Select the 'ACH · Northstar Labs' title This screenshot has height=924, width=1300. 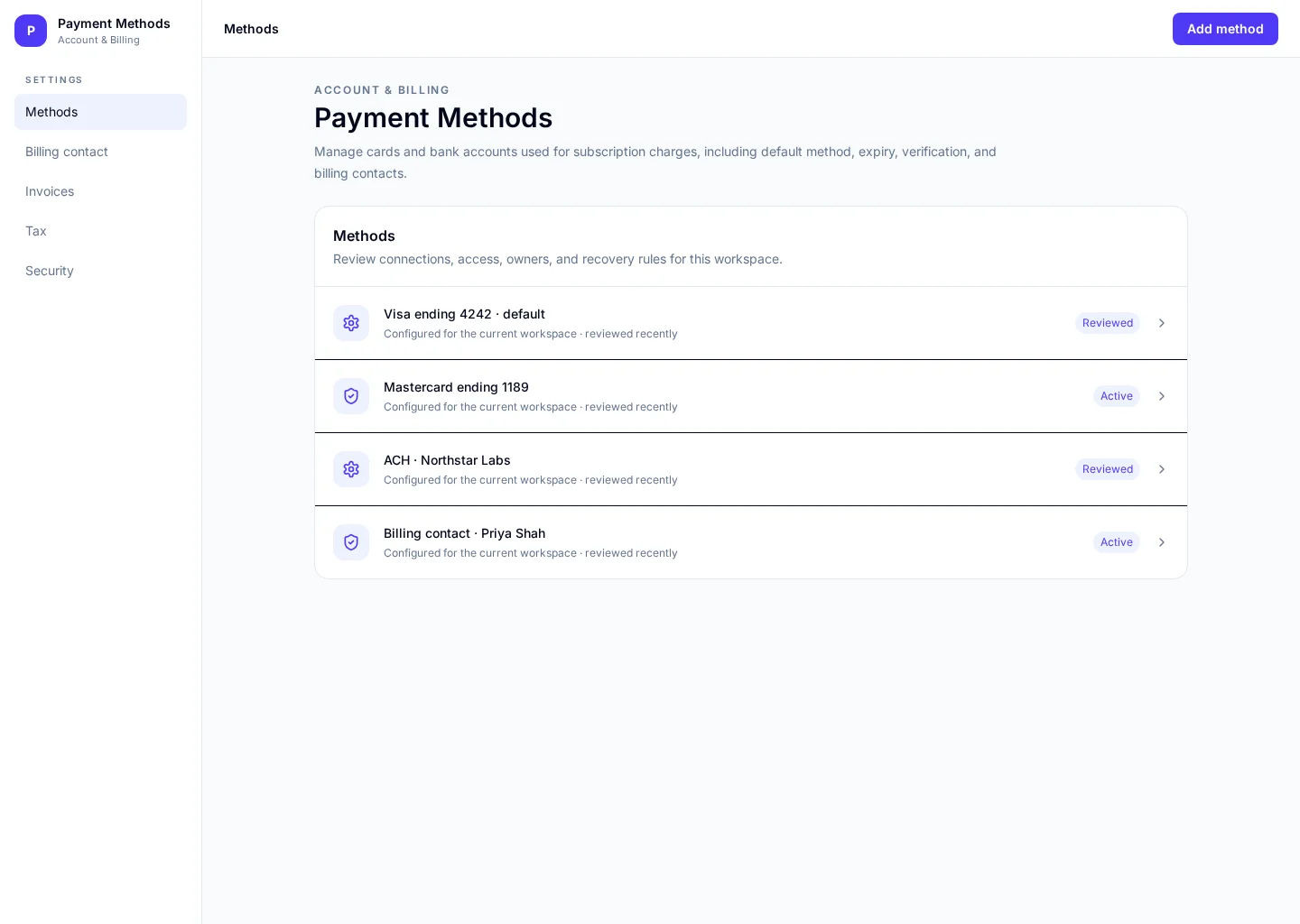pos(447,460)
